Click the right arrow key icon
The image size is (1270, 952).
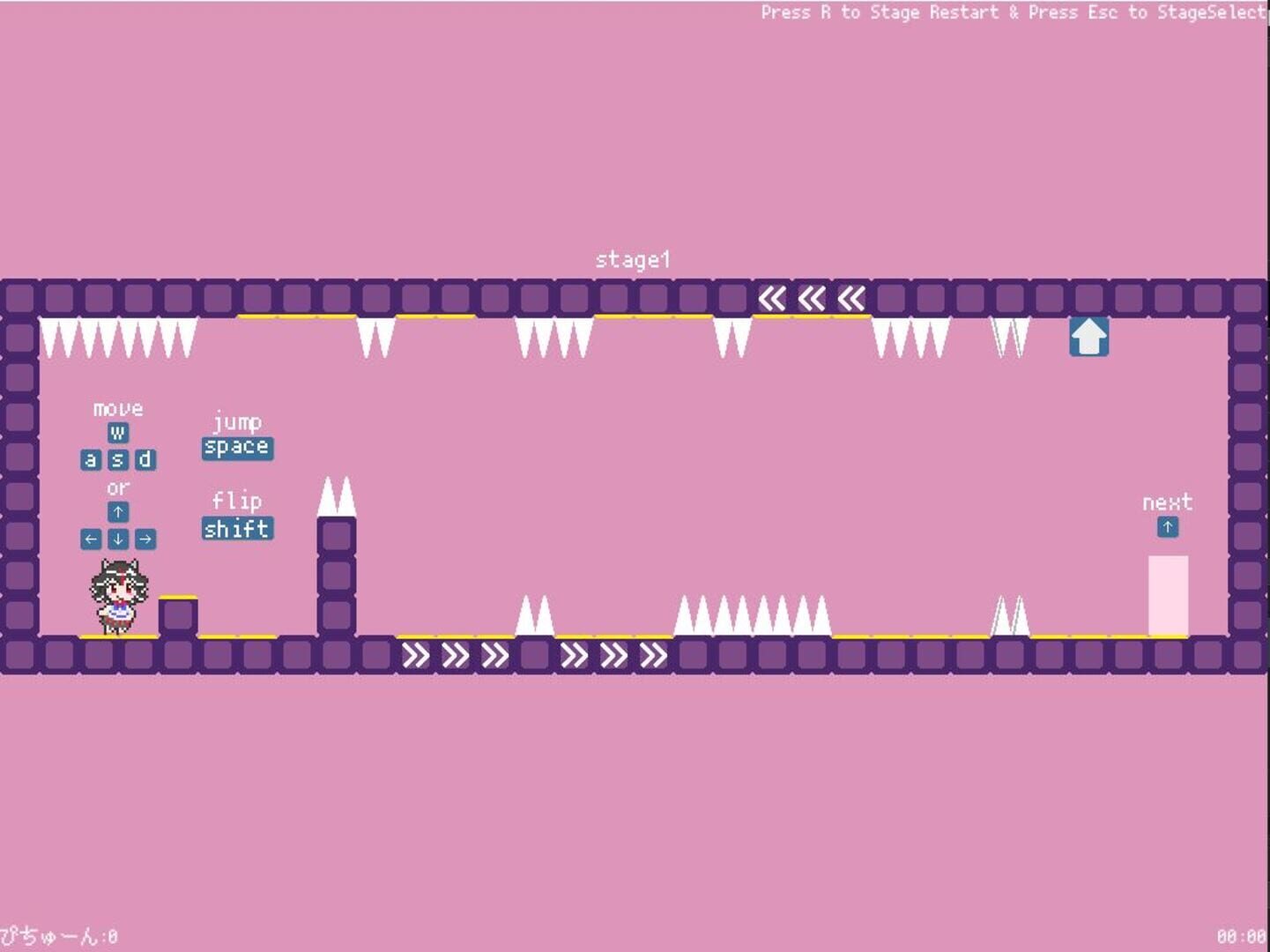tap(145, 539)
